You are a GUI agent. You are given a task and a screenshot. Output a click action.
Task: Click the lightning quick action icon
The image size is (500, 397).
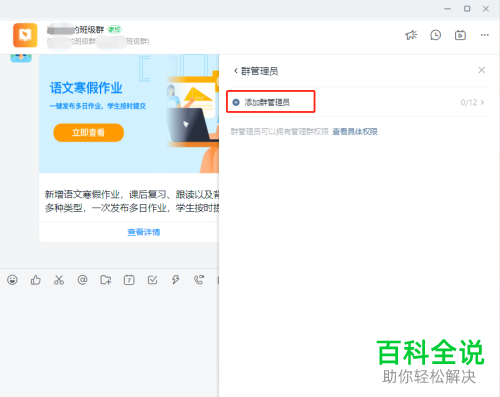pyautogui.click(x=176, y=280)
